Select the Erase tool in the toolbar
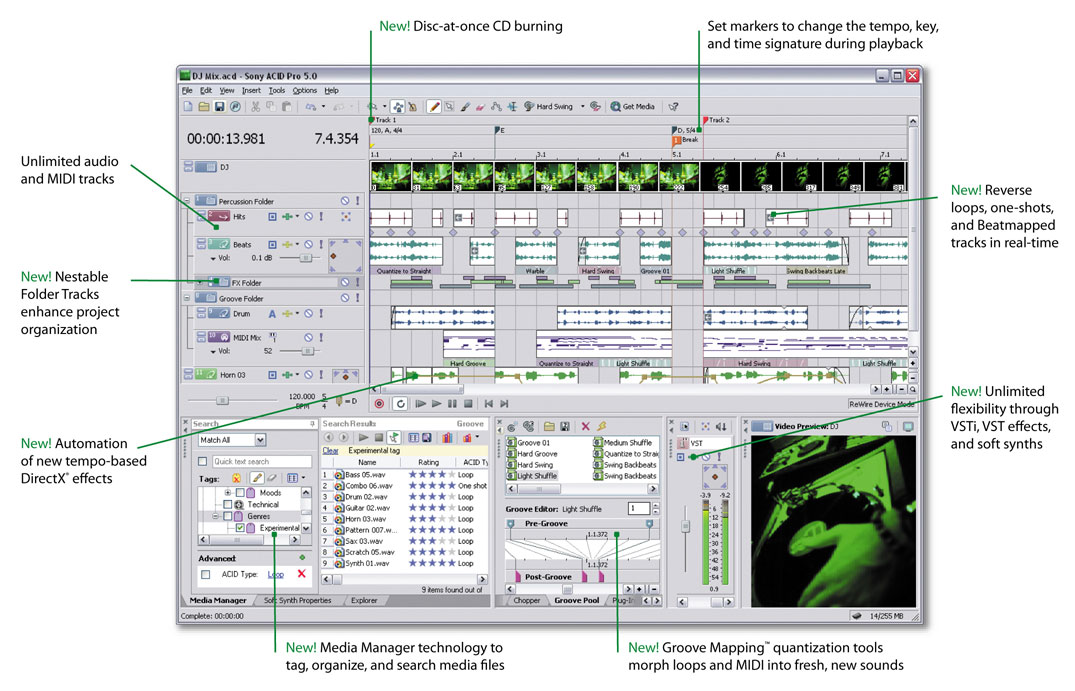The width and height of the screenshot is (1075, 691). [x=480, y=107]
